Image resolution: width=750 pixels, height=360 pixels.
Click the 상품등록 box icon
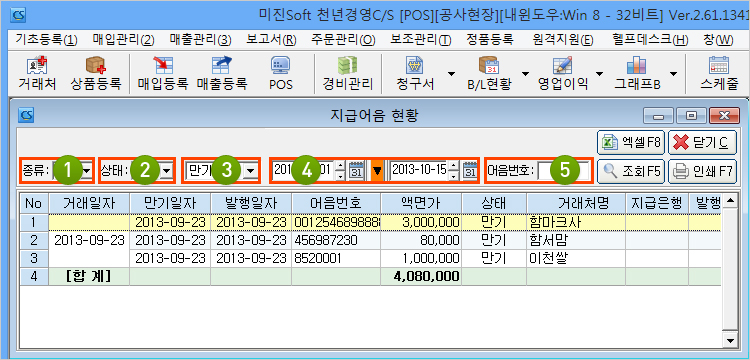[x=96, y=74]
